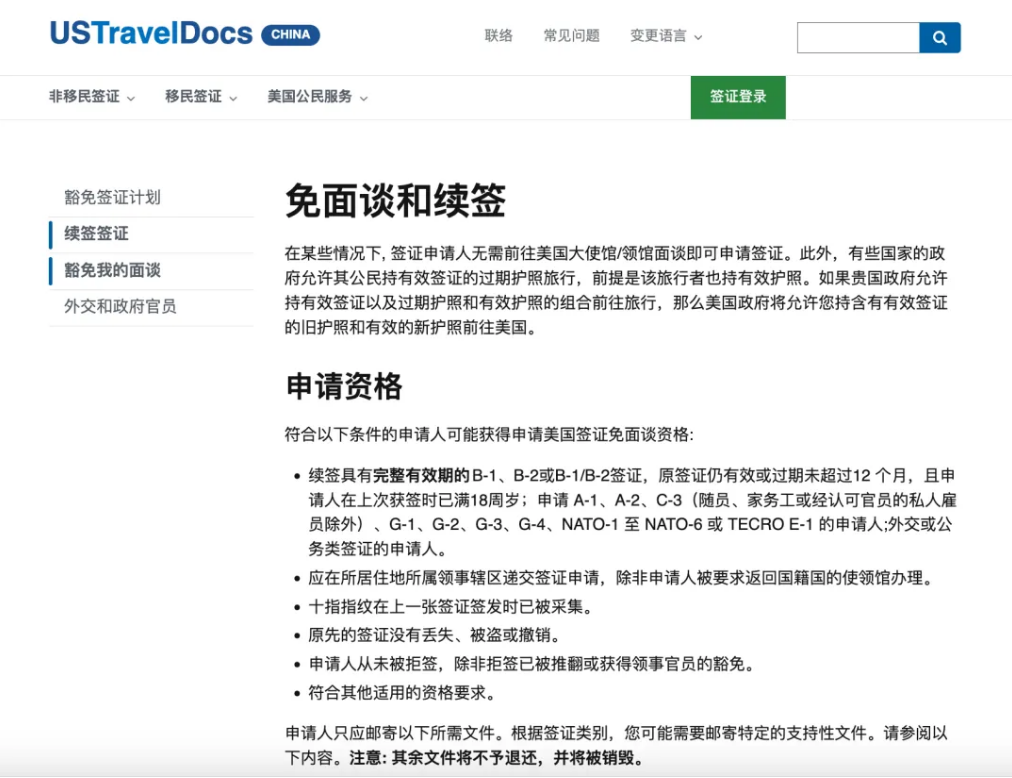The image size is (1012, 778).
Task: Click the search magnifier icon button
Action: click(939, 38)
